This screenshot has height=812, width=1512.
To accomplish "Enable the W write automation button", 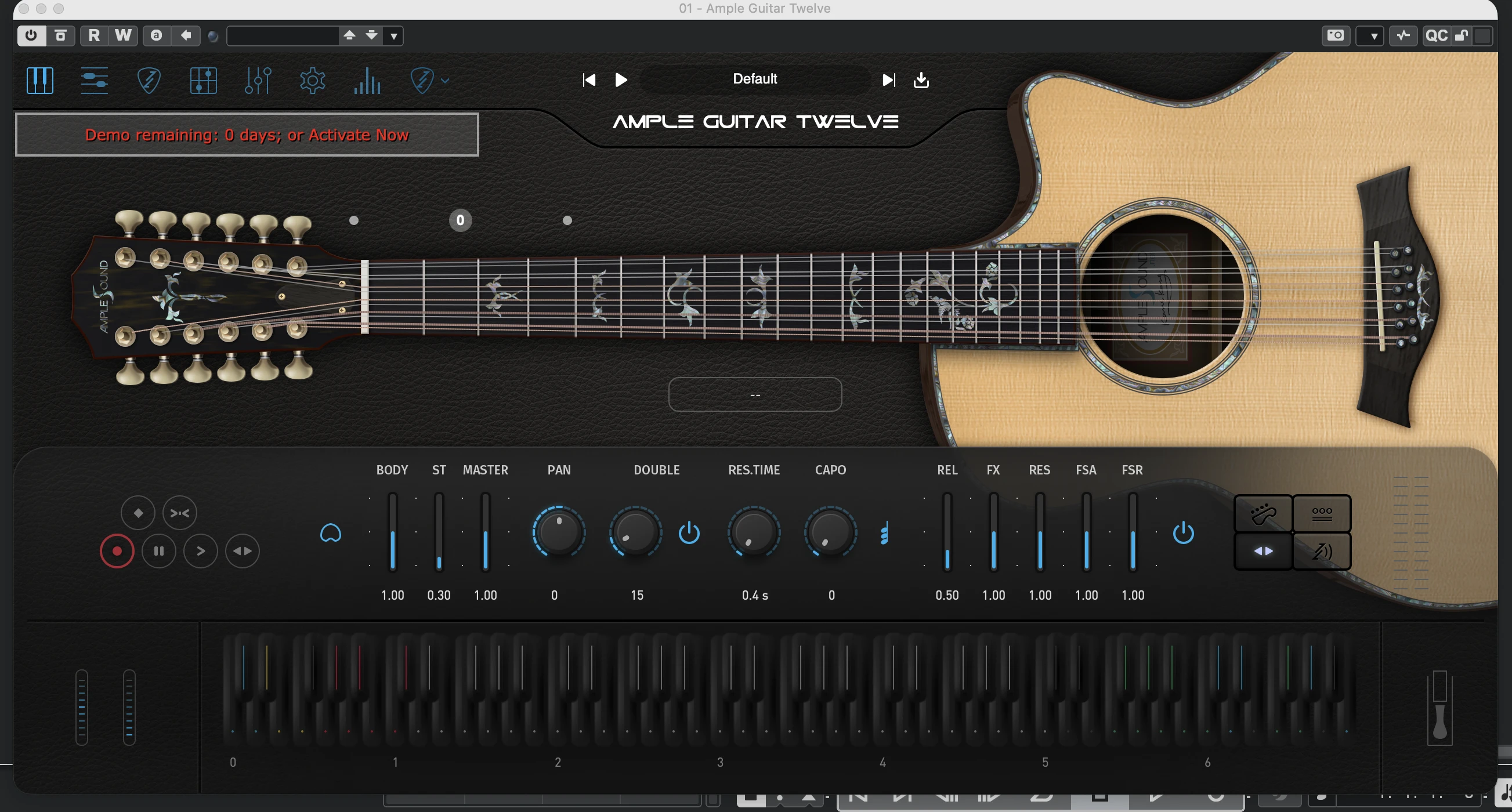I will click(123, 36).
